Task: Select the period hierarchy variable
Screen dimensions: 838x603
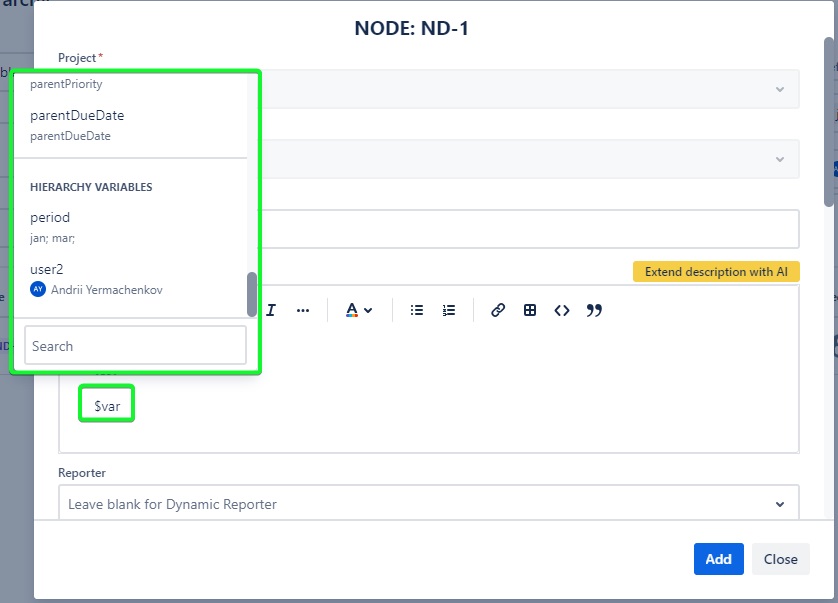Action: (x=50, y=226)
